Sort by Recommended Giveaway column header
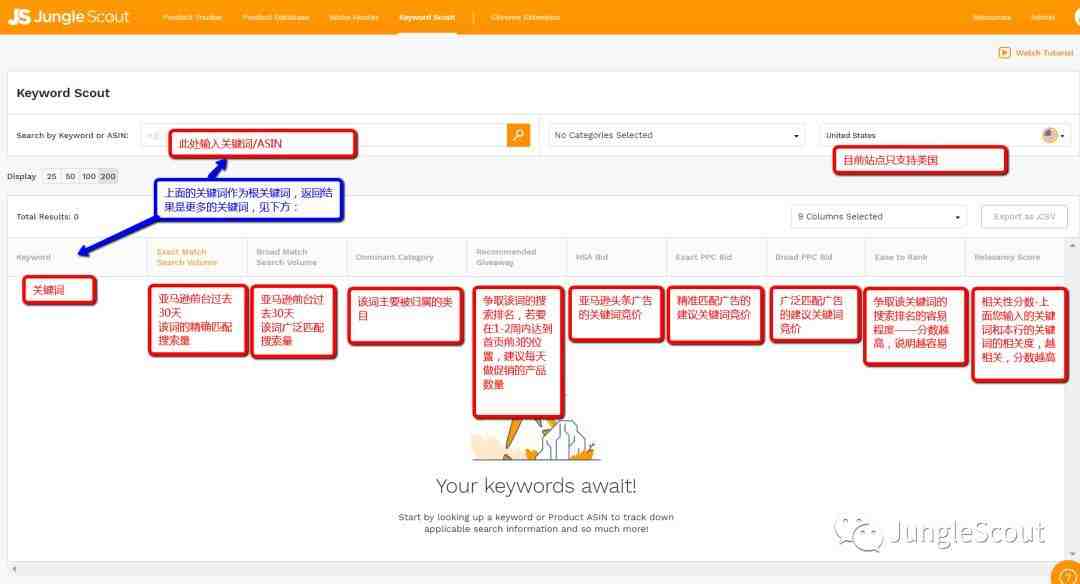 (x=506, y=257)
